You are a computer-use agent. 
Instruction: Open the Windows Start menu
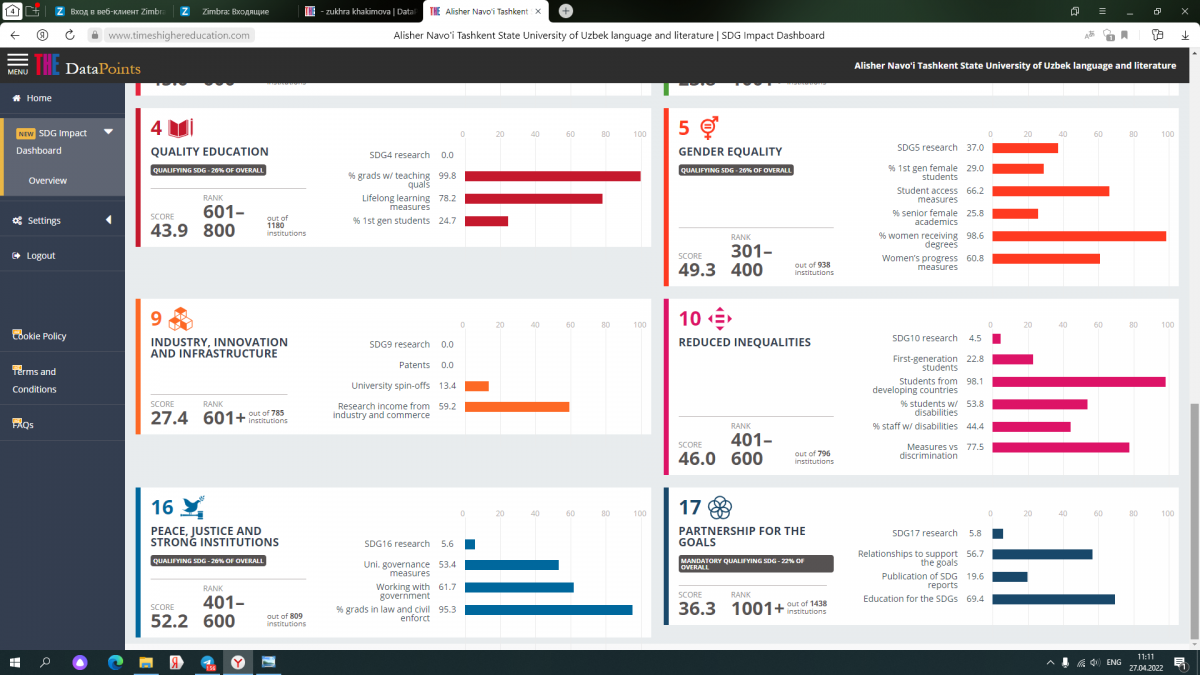[15, 662]
